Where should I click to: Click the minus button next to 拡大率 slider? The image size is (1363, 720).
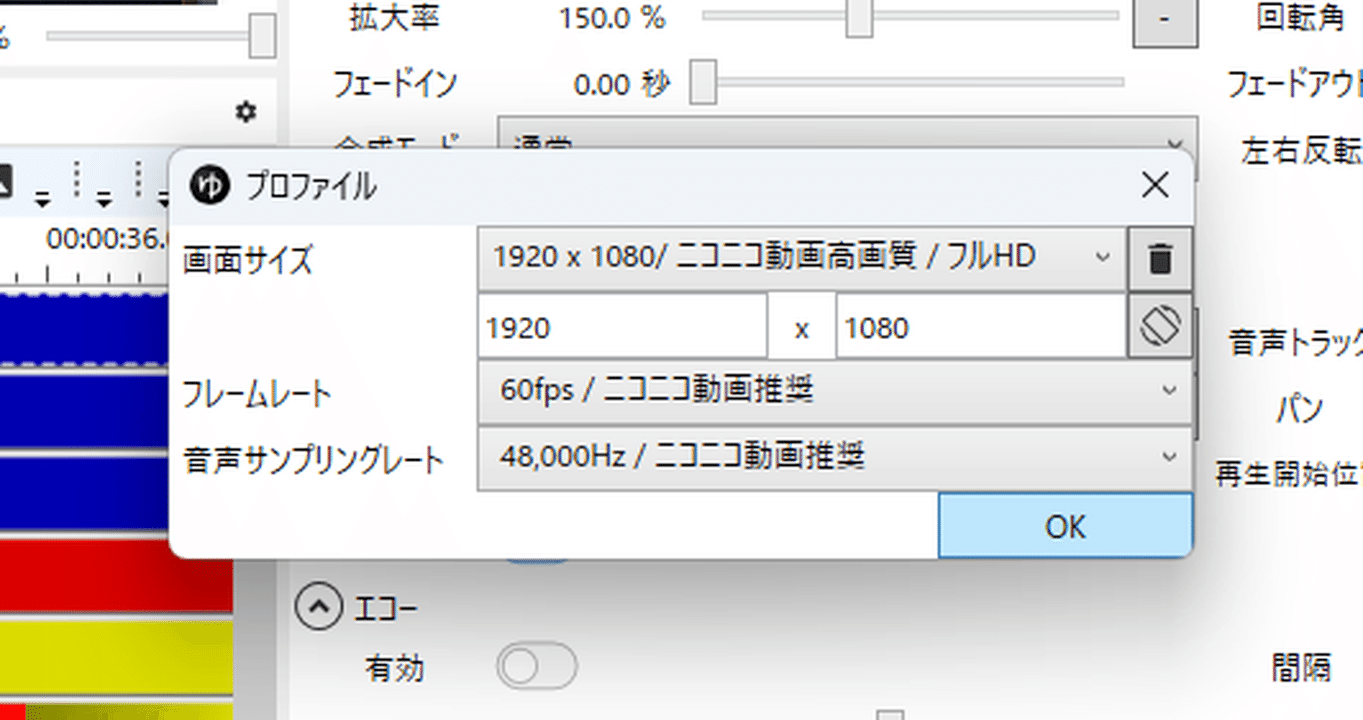point(1164,20)
